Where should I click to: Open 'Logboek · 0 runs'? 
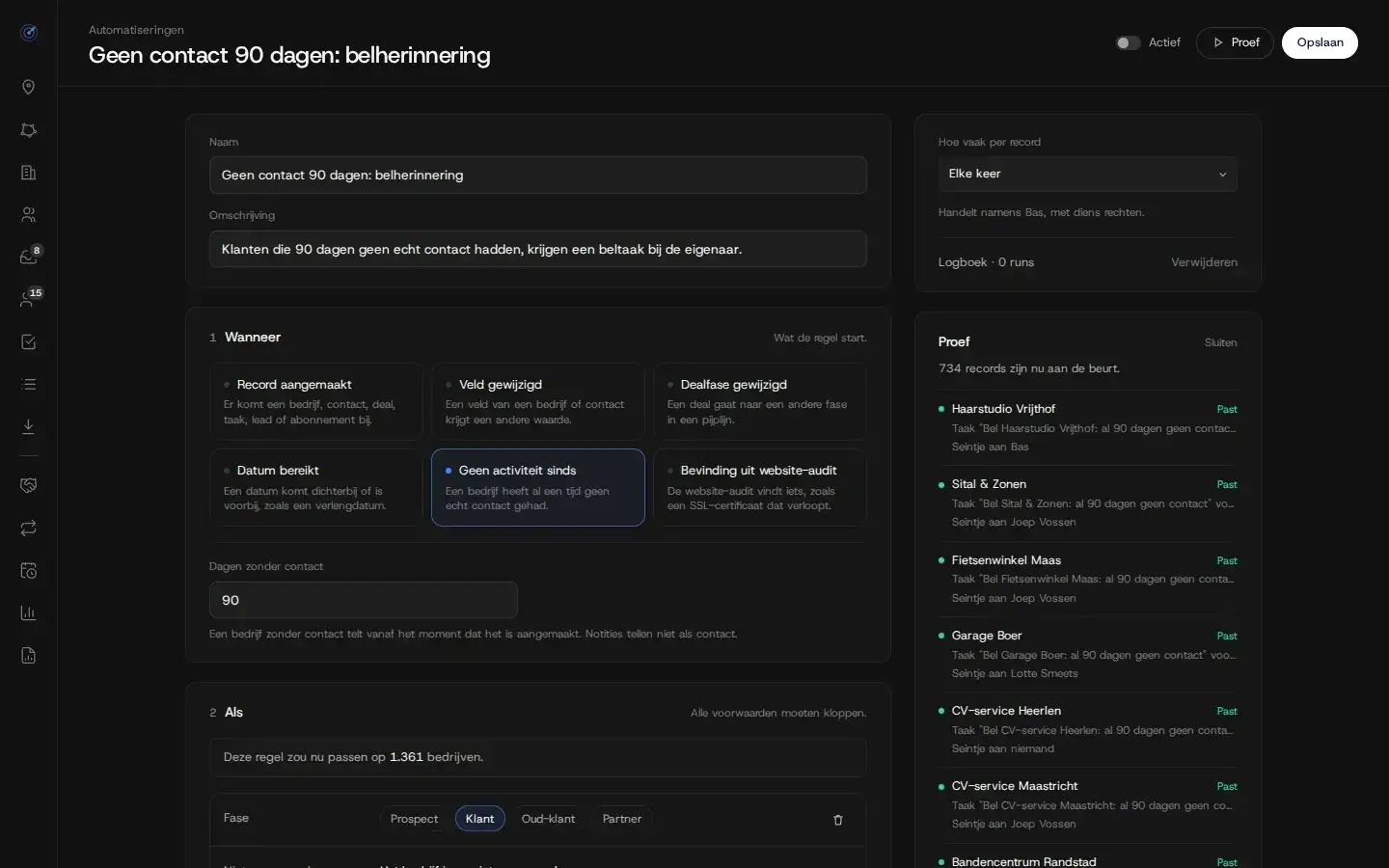pyautogui.click(x=986, y=262)
